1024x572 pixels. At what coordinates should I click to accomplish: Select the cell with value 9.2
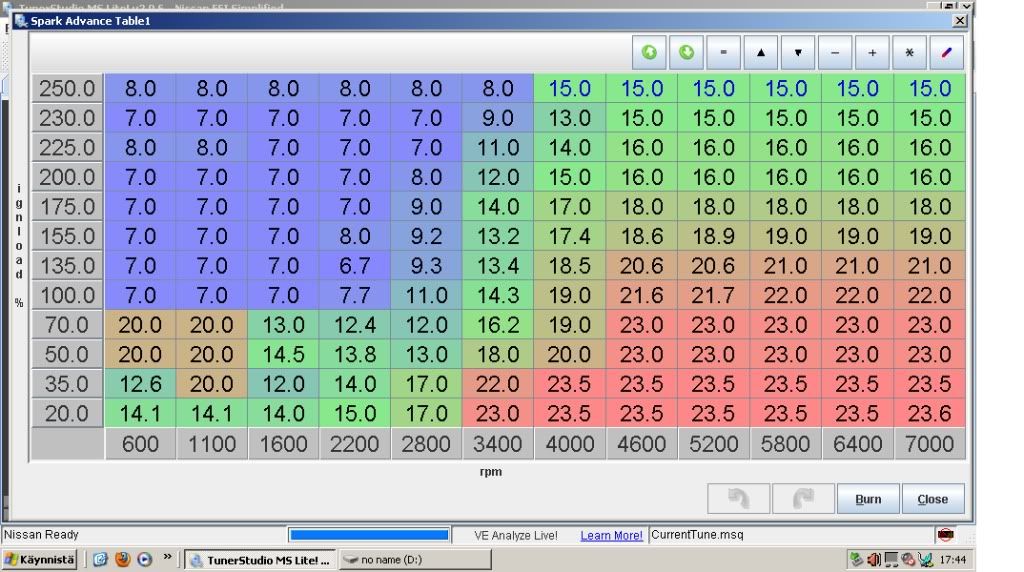coord(426,236)
